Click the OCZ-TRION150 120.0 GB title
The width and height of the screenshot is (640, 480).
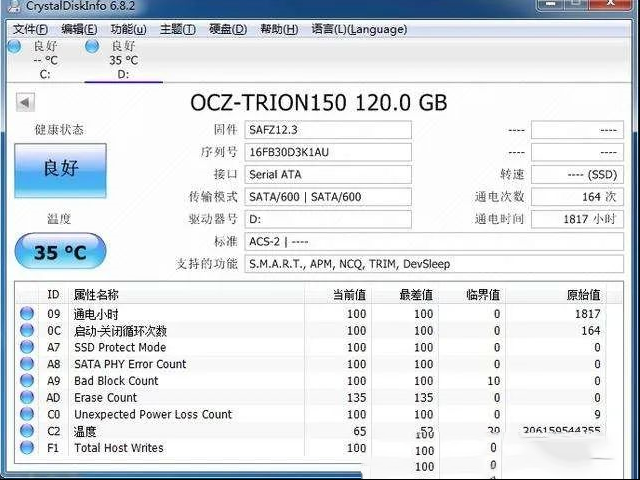(319, 102)
